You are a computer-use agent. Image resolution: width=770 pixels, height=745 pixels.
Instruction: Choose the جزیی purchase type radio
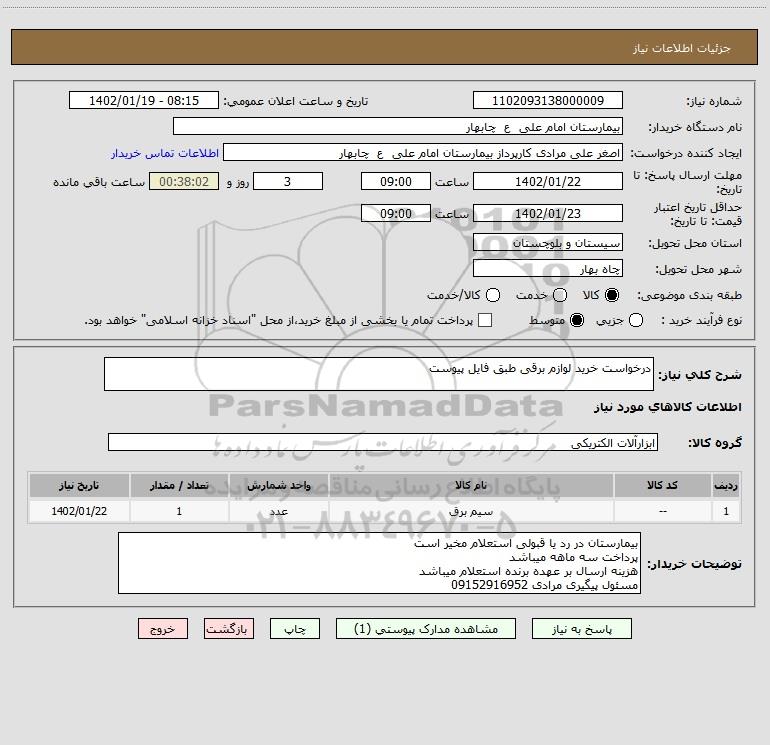click(635, 321)
